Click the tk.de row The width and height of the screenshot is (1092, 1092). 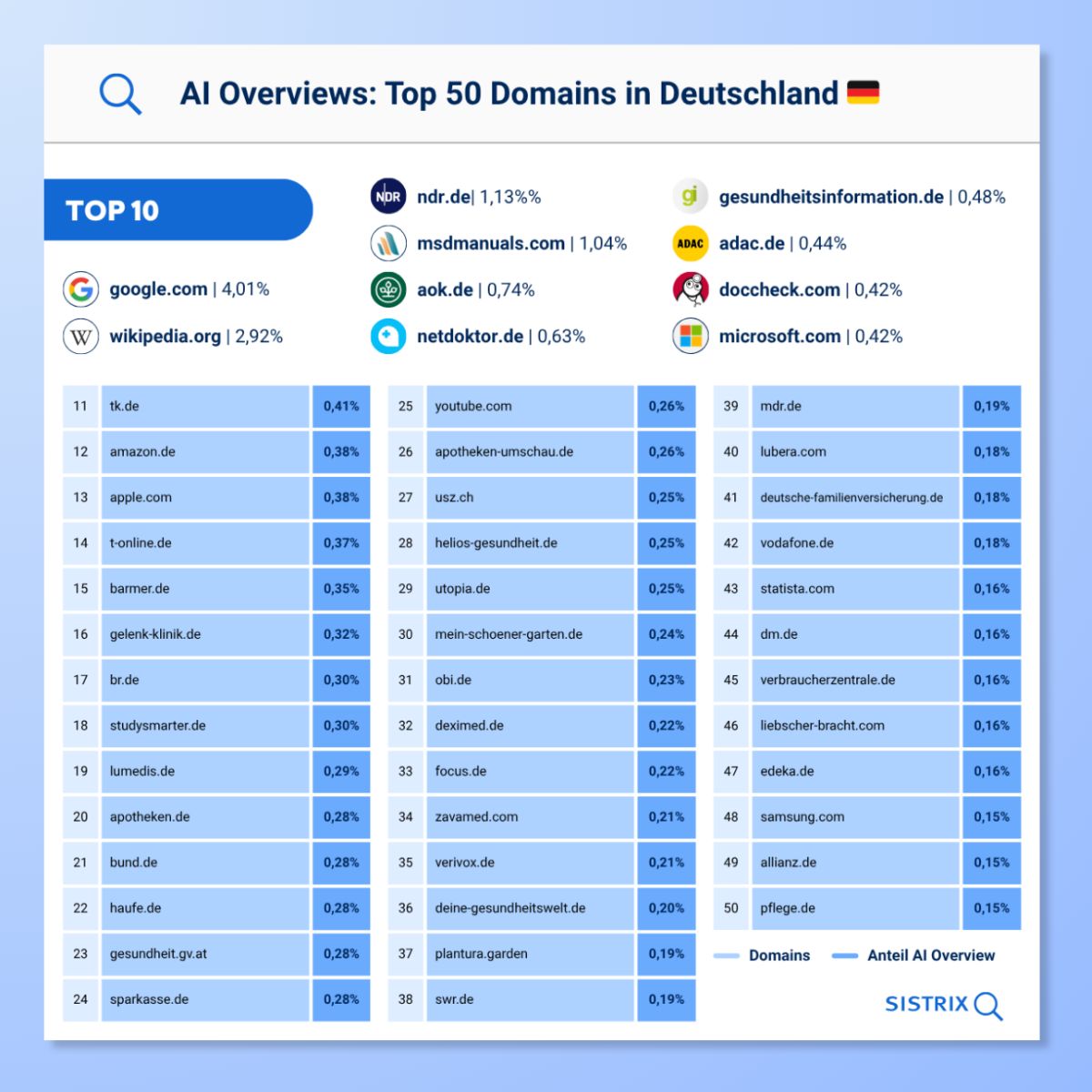(217, 406)
